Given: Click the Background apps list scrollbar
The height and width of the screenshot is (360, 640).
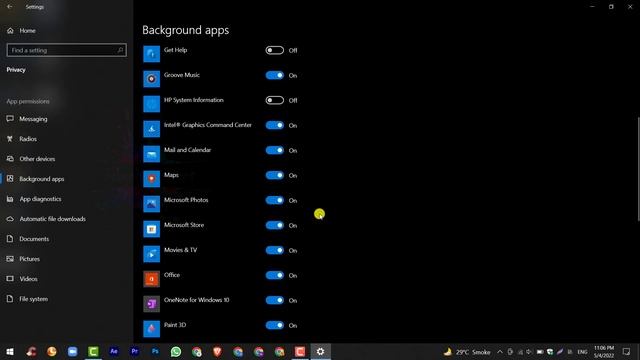Looking at the screenshot, I should 638,169.
